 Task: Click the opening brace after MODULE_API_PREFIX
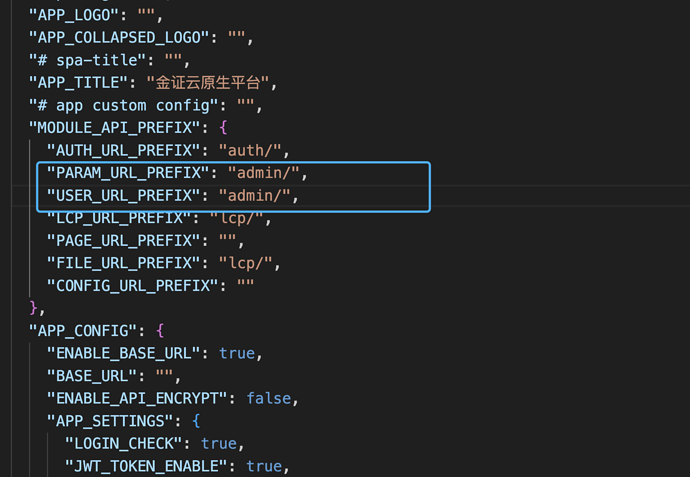tap(222, 128)
